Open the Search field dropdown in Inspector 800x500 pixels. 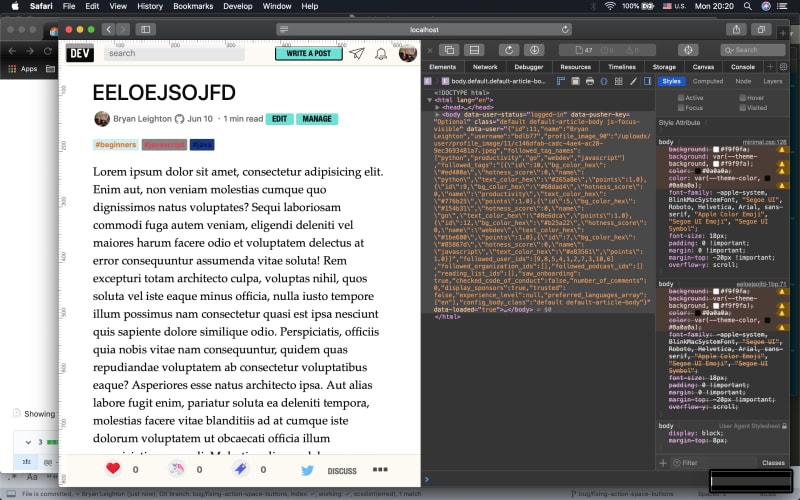[x=729, y=50]
